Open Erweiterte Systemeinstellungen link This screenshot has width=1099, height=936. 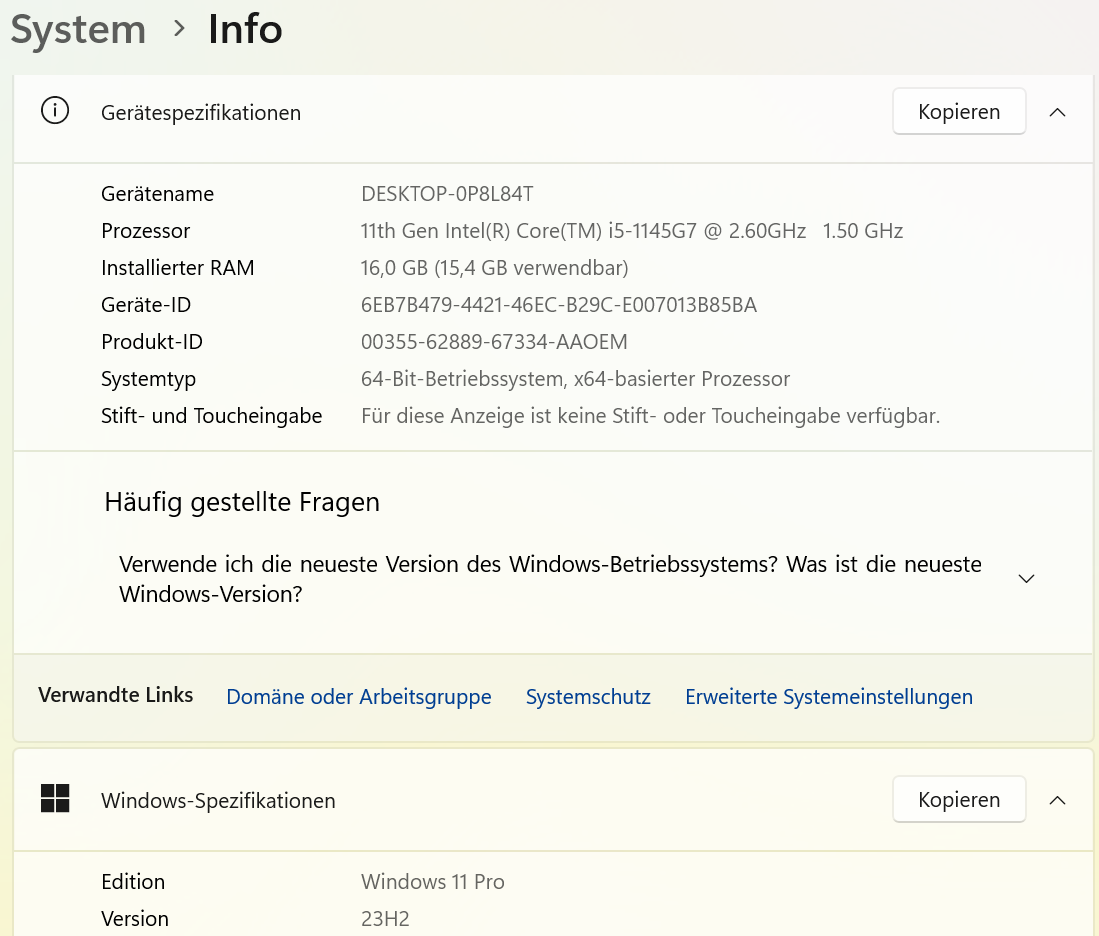[x=829, y=697]
